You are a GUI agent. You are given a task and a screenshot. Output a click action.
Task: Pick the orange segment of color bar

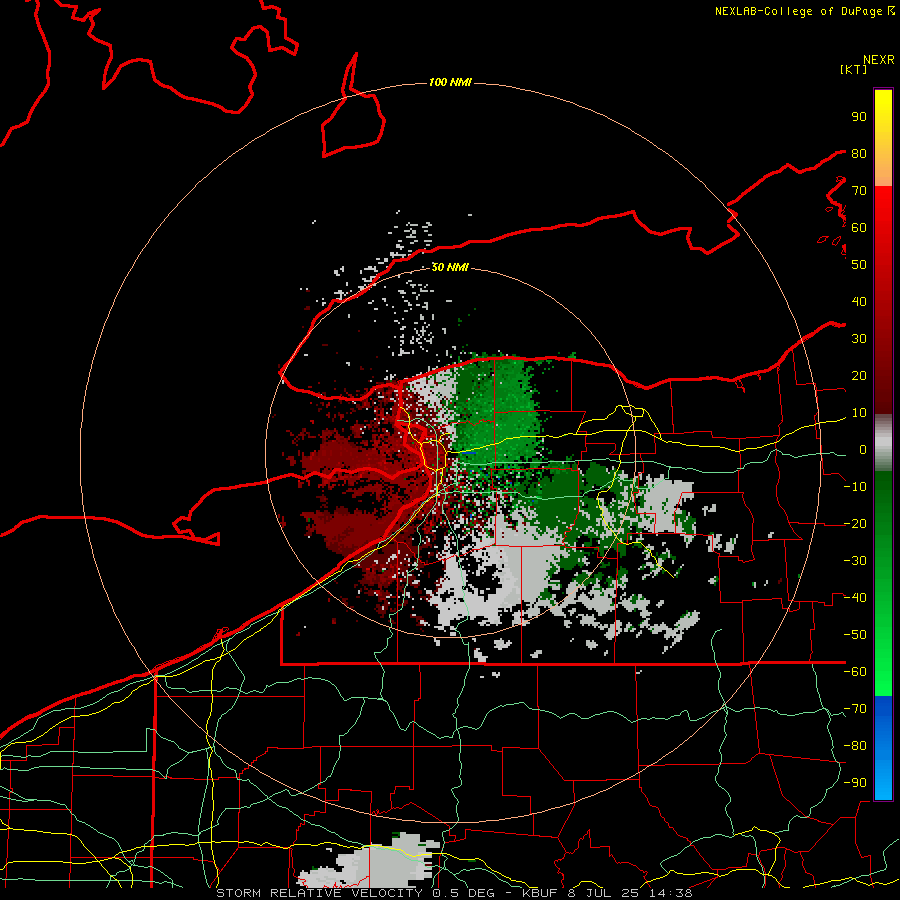tap(883, 169)
